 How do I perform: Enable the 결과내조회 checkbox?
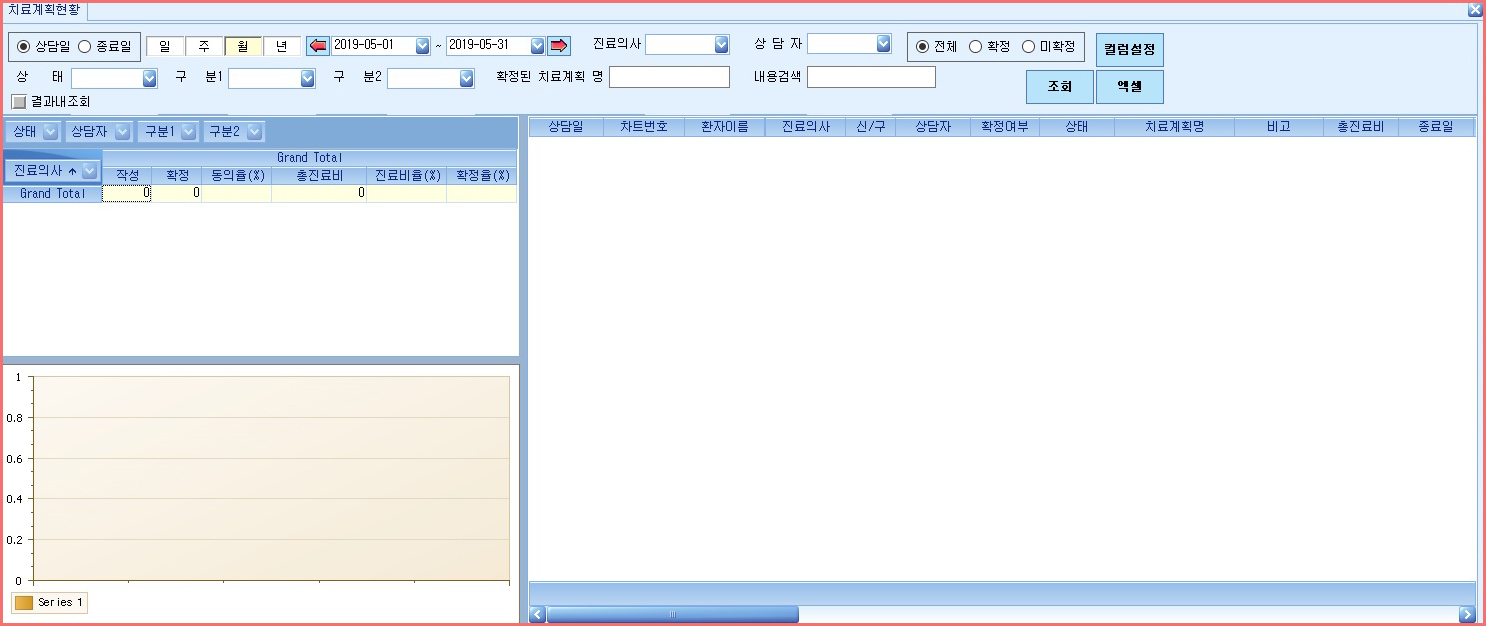[x=18, y=101]
